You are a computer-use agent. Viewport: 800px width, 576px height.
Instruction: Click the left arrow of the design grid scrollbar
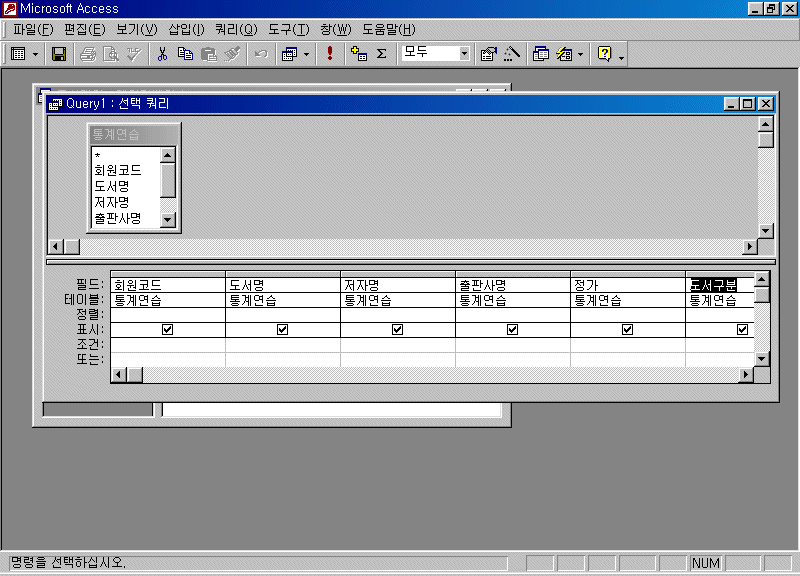119,375
